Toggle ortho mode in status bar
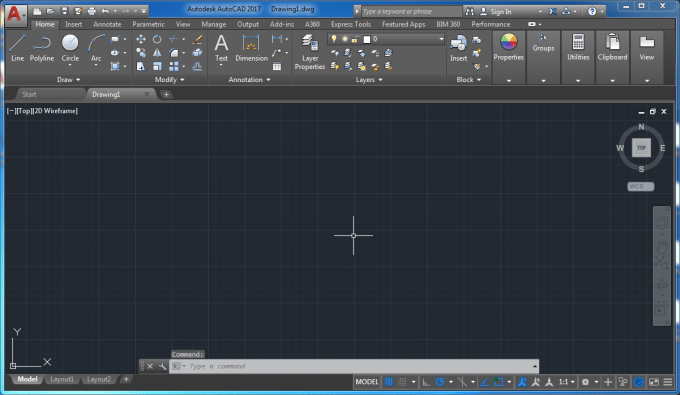 [x=426, y=382]
